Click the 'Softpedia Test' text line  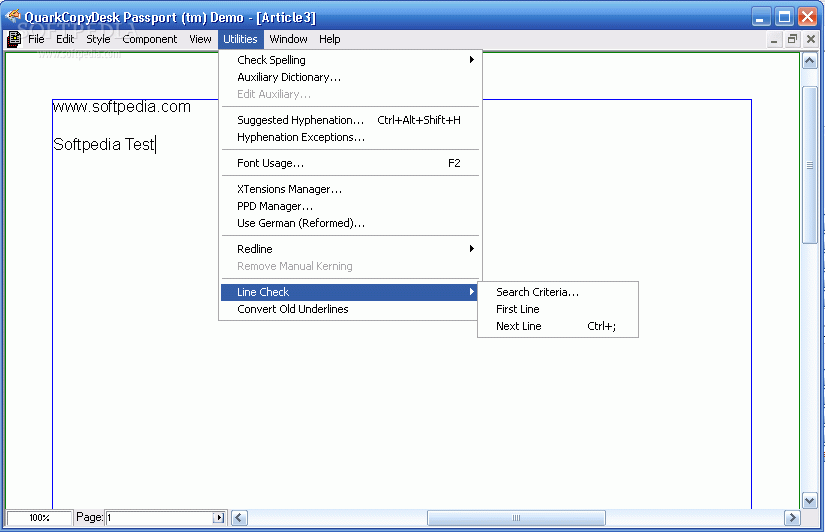[104, 144]
